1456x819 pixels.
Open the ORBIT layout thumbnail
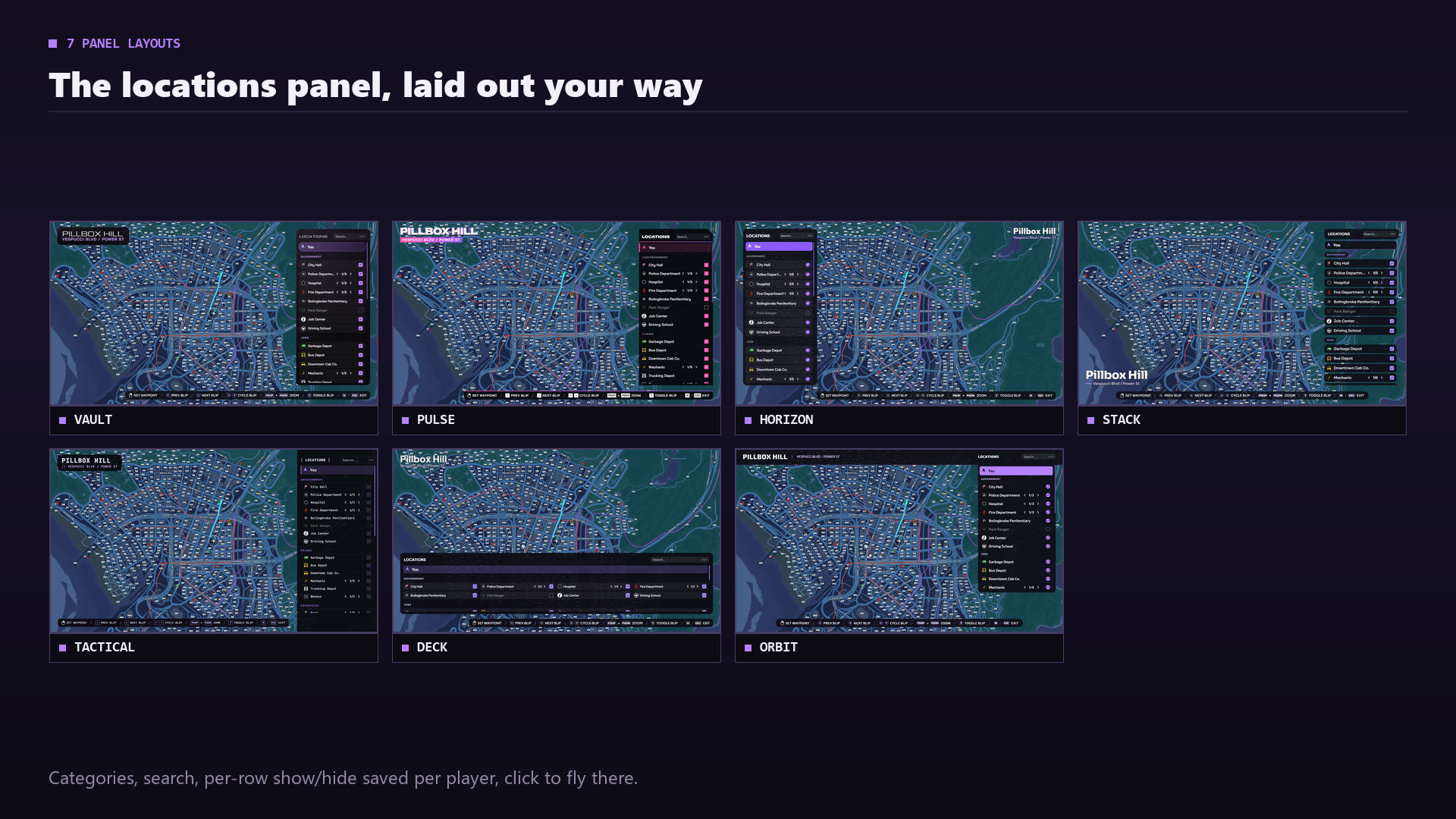899,541
